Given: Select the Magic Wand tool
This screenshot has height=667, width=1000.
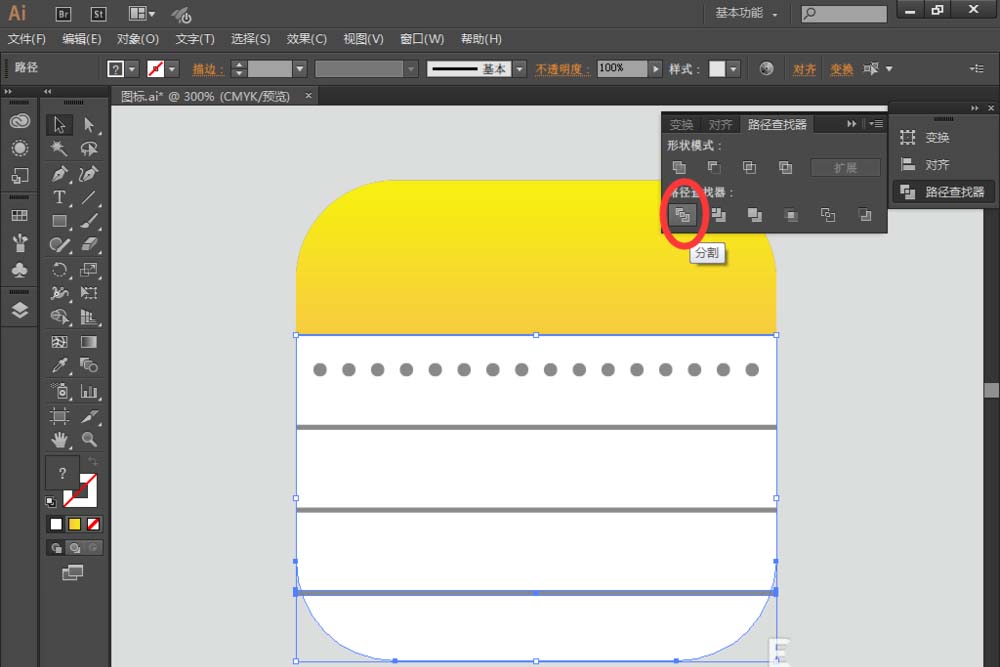Looking at the screenshot, I should tap(59, 149).
